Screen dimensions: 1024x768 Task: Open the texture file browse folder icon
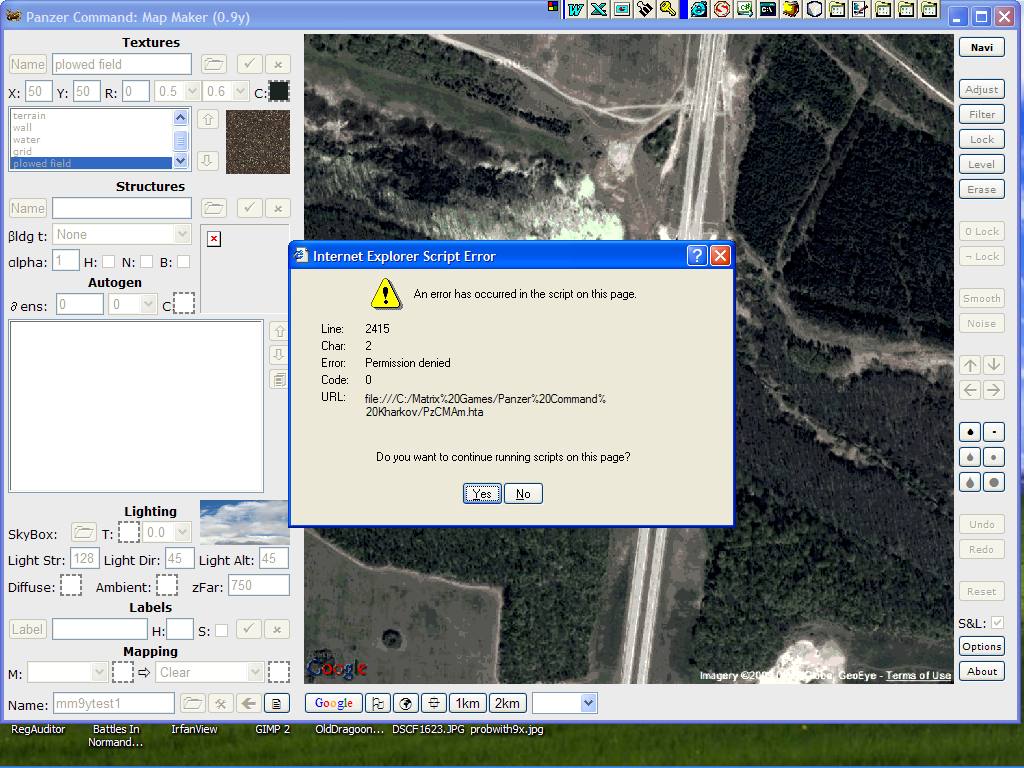click(x=214, y=64)
